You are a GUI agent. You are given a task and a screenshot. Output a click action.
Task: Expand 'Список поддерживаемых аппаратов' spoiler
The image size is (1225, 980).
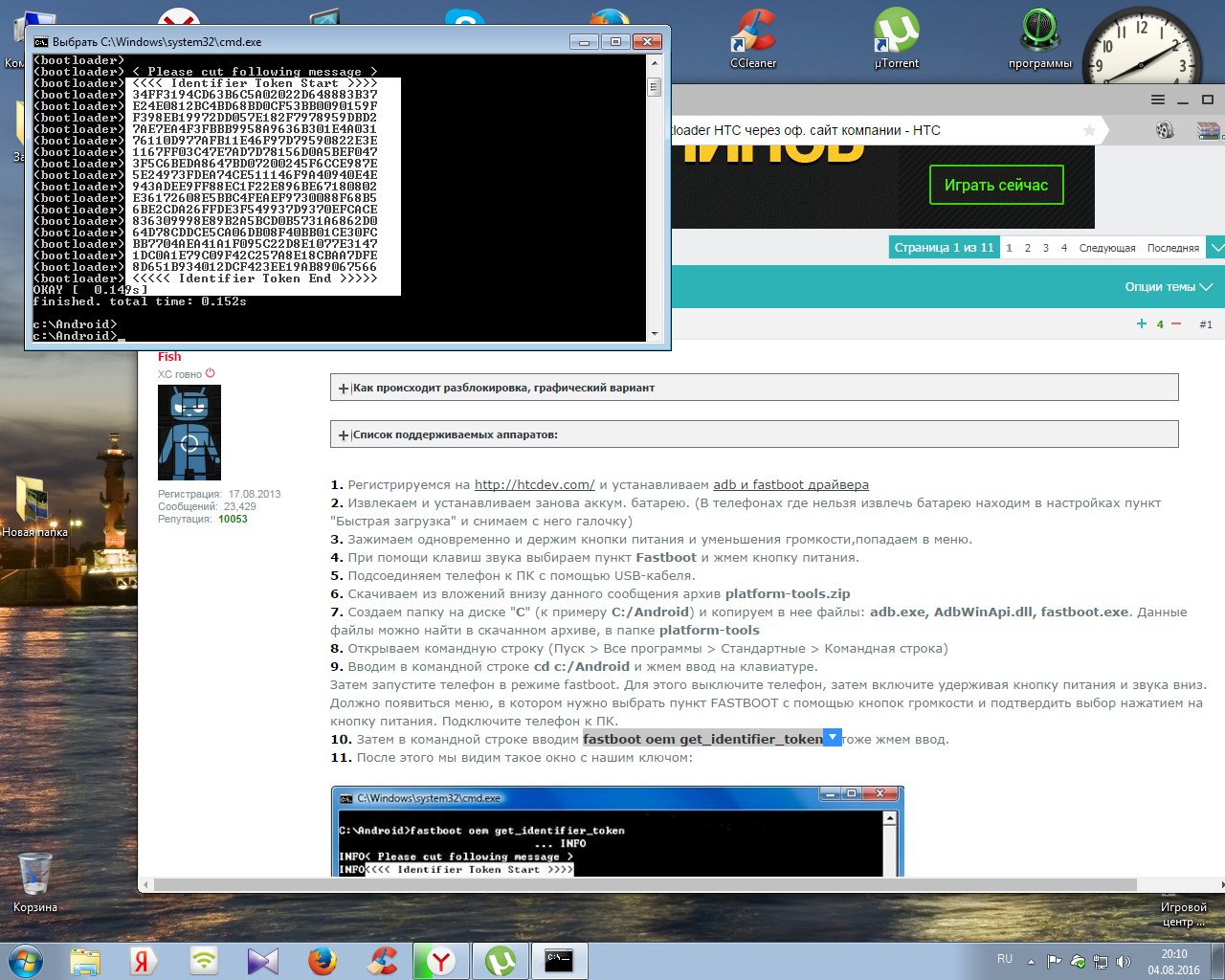click(x=344, y=435)
